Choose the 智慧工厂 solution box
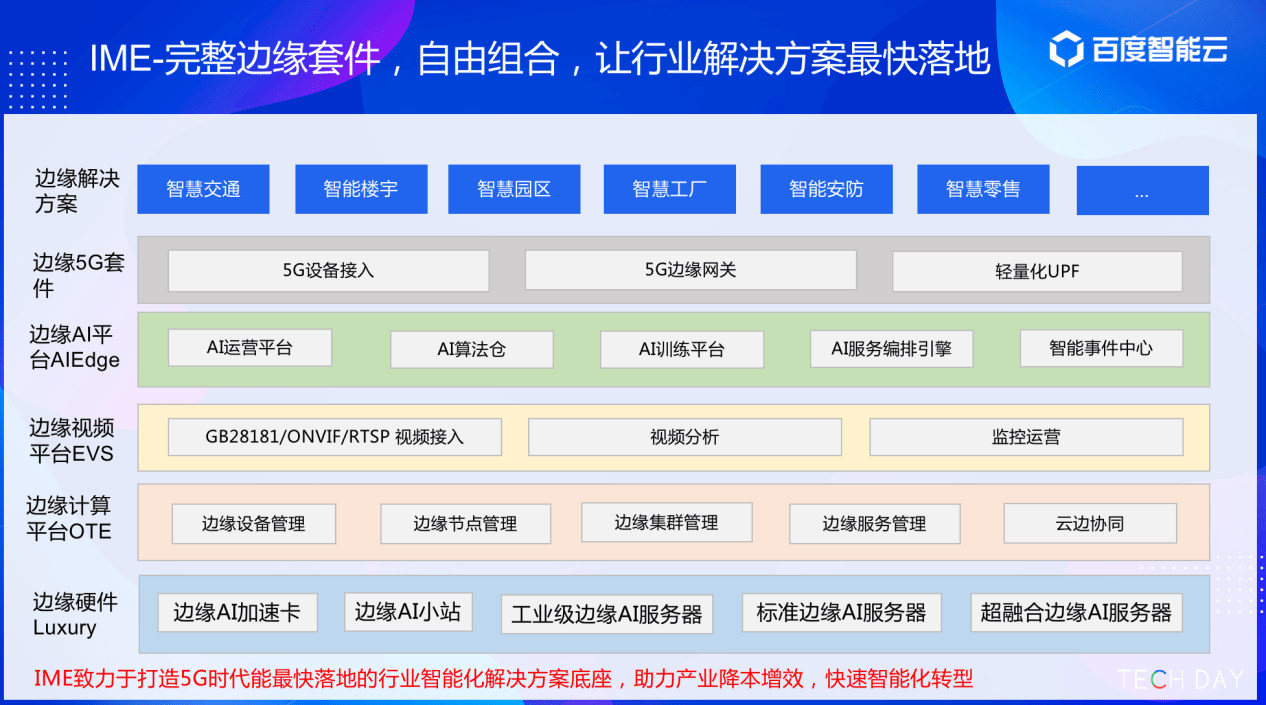 (670, 189)
